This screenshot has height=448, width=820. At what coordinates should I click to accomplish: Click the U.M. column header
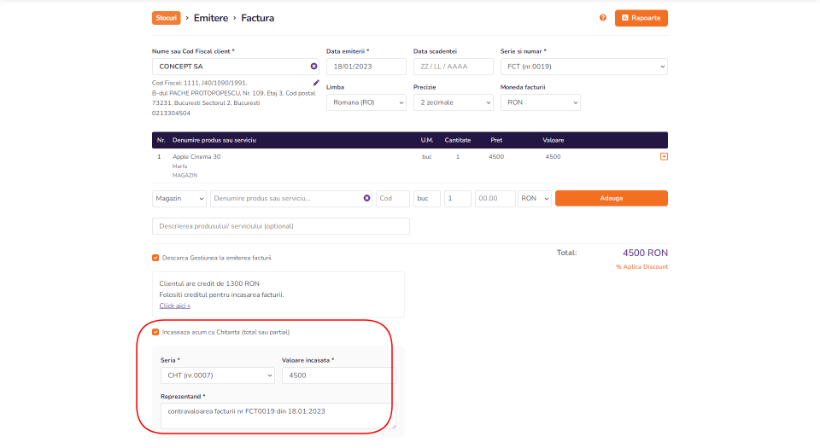pos(427,140)
